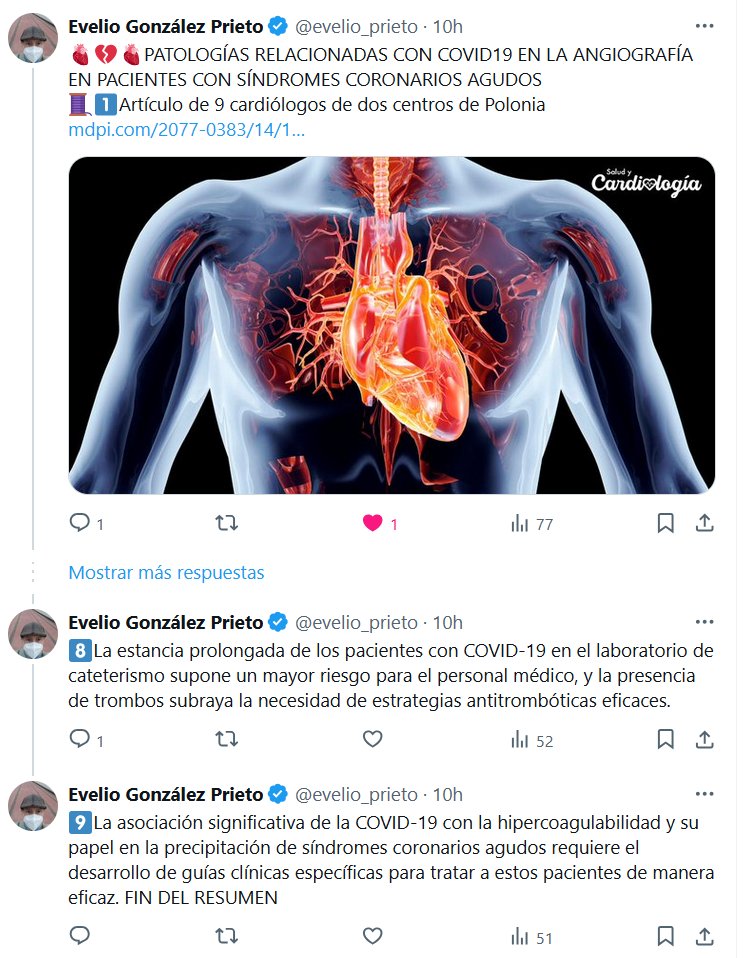This screenshot has width=746, height=958.
Task: Open the mdpi.com article link
Action: click(x=187, y=131)
